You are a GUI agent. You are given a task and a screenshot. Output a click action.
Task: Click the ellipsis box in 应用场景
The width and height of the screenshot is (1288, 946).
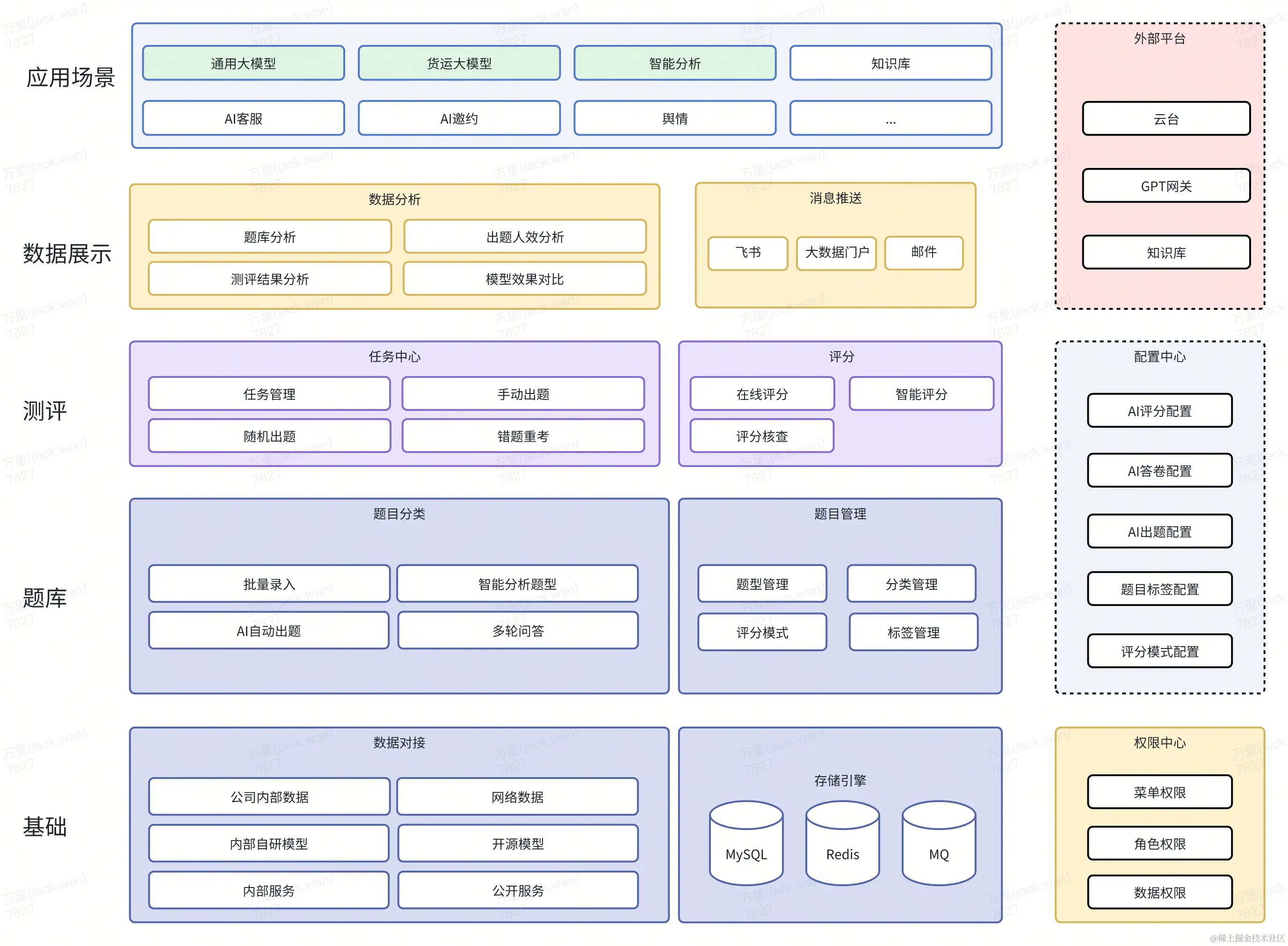coord(890,118)
